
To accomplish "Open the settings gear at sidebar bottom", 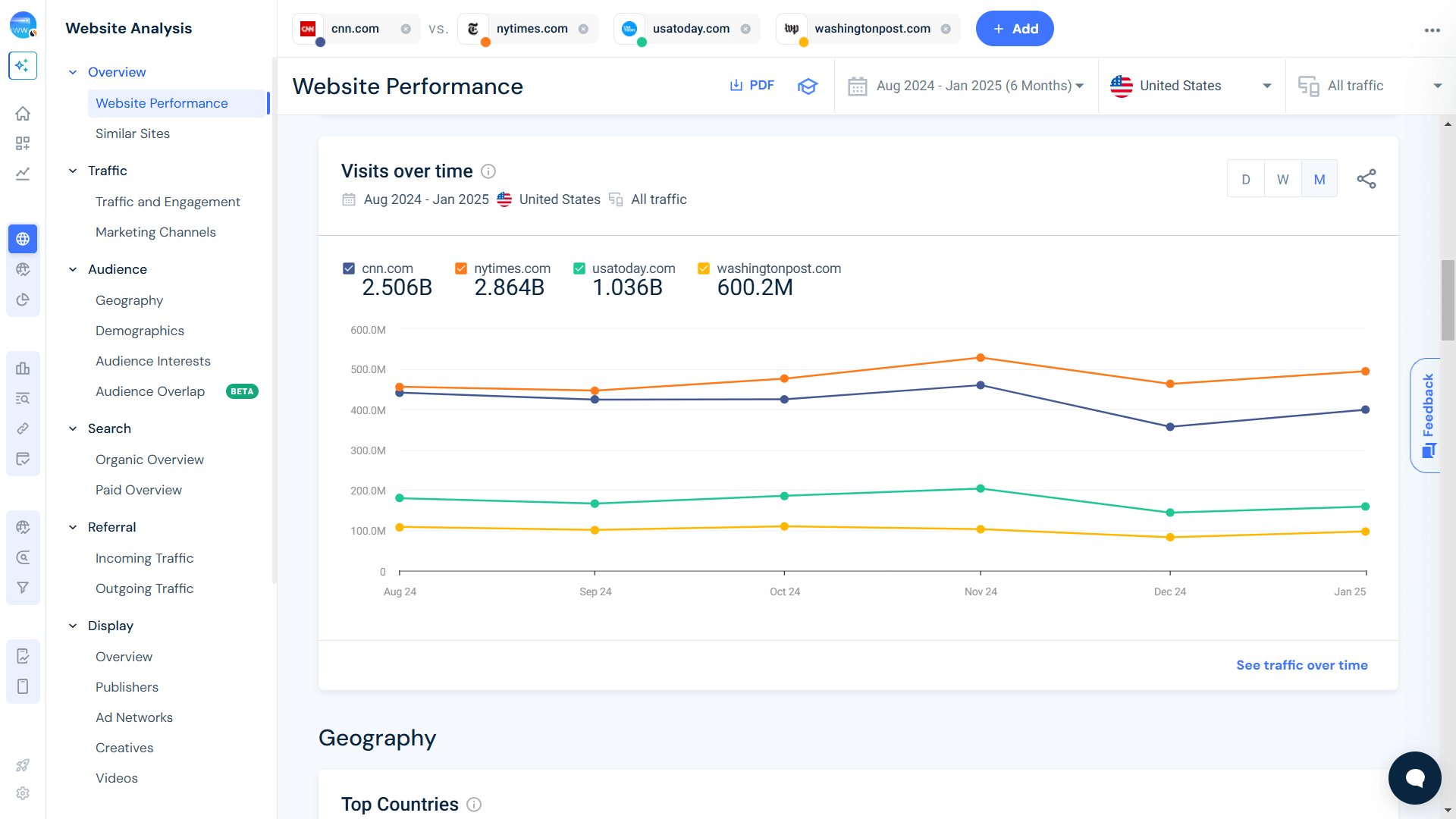I will (23, 793).
